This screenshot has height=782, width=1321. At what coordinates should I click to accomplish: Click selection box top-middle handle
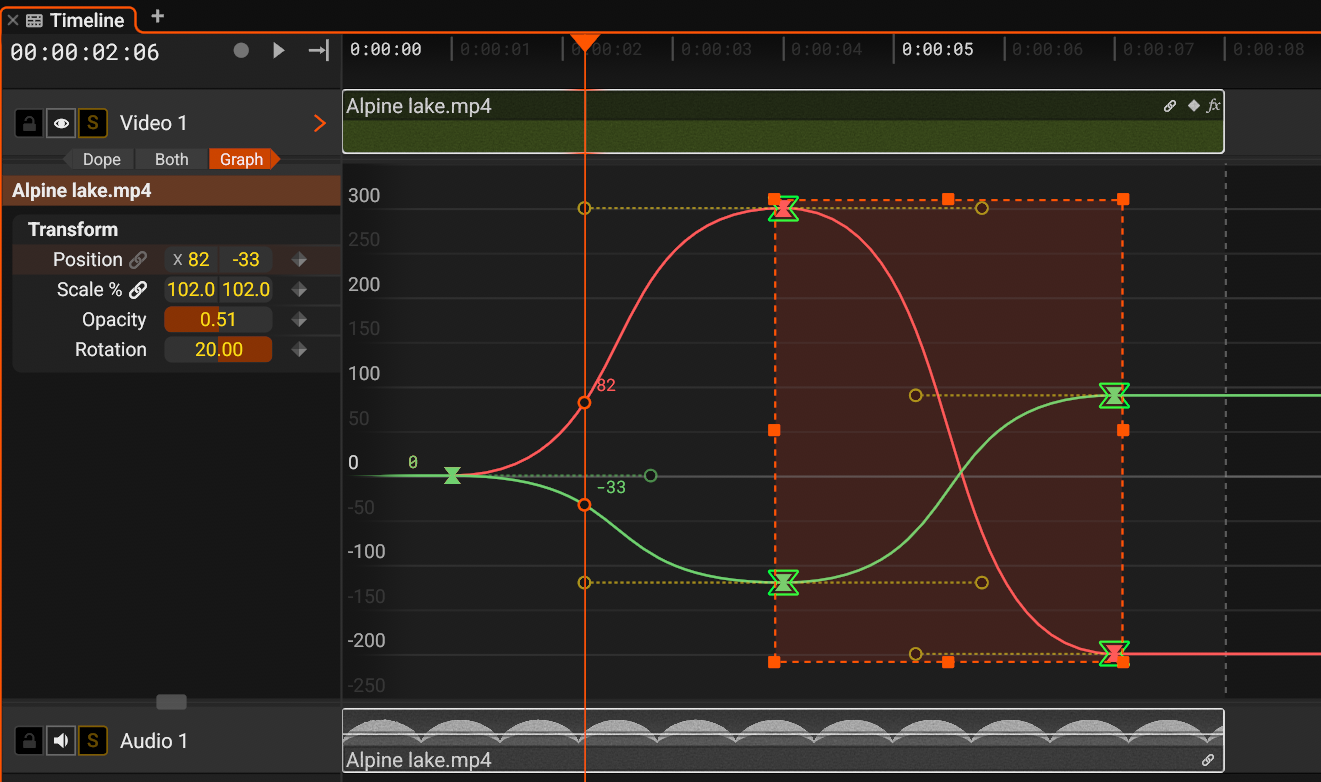click(948, 199)
